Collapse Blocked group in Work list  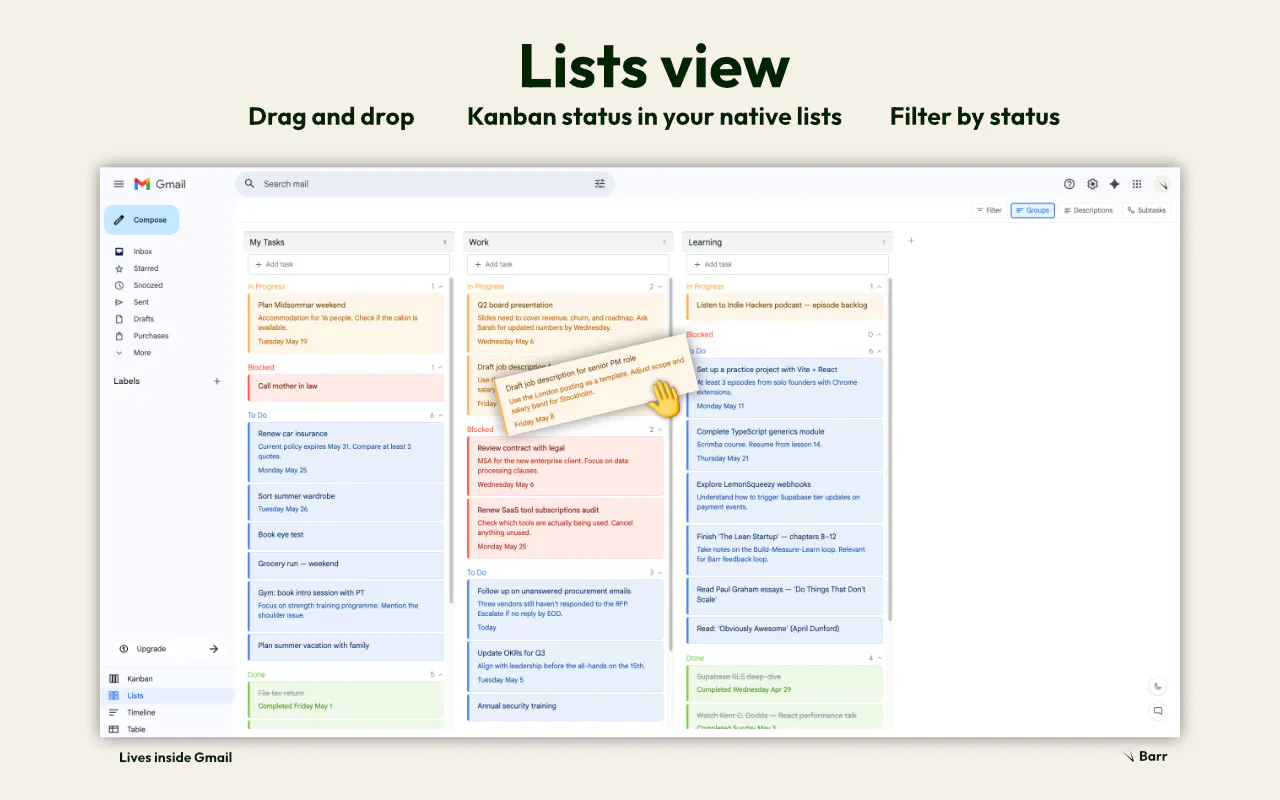(659, 430)
